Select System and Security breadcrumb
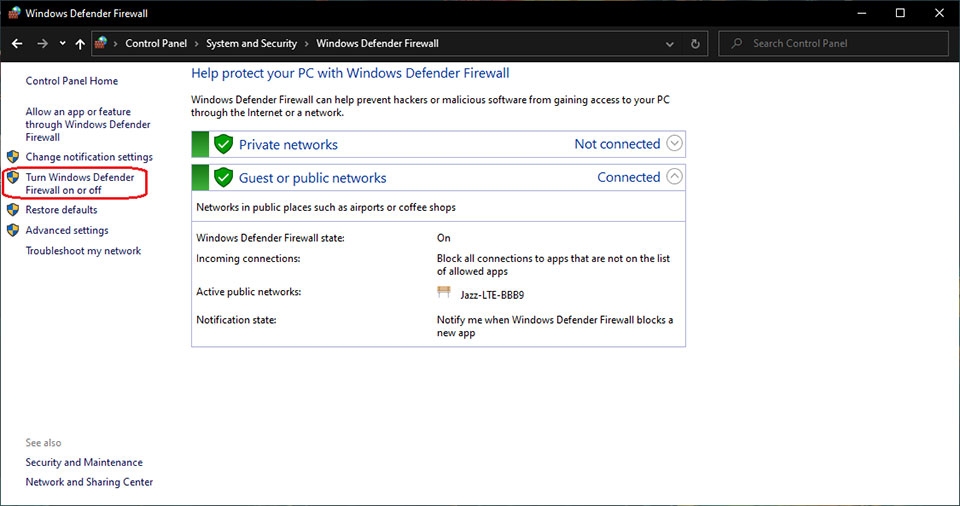The height and width of the screenshot is (506, 960). click(251, 44)
